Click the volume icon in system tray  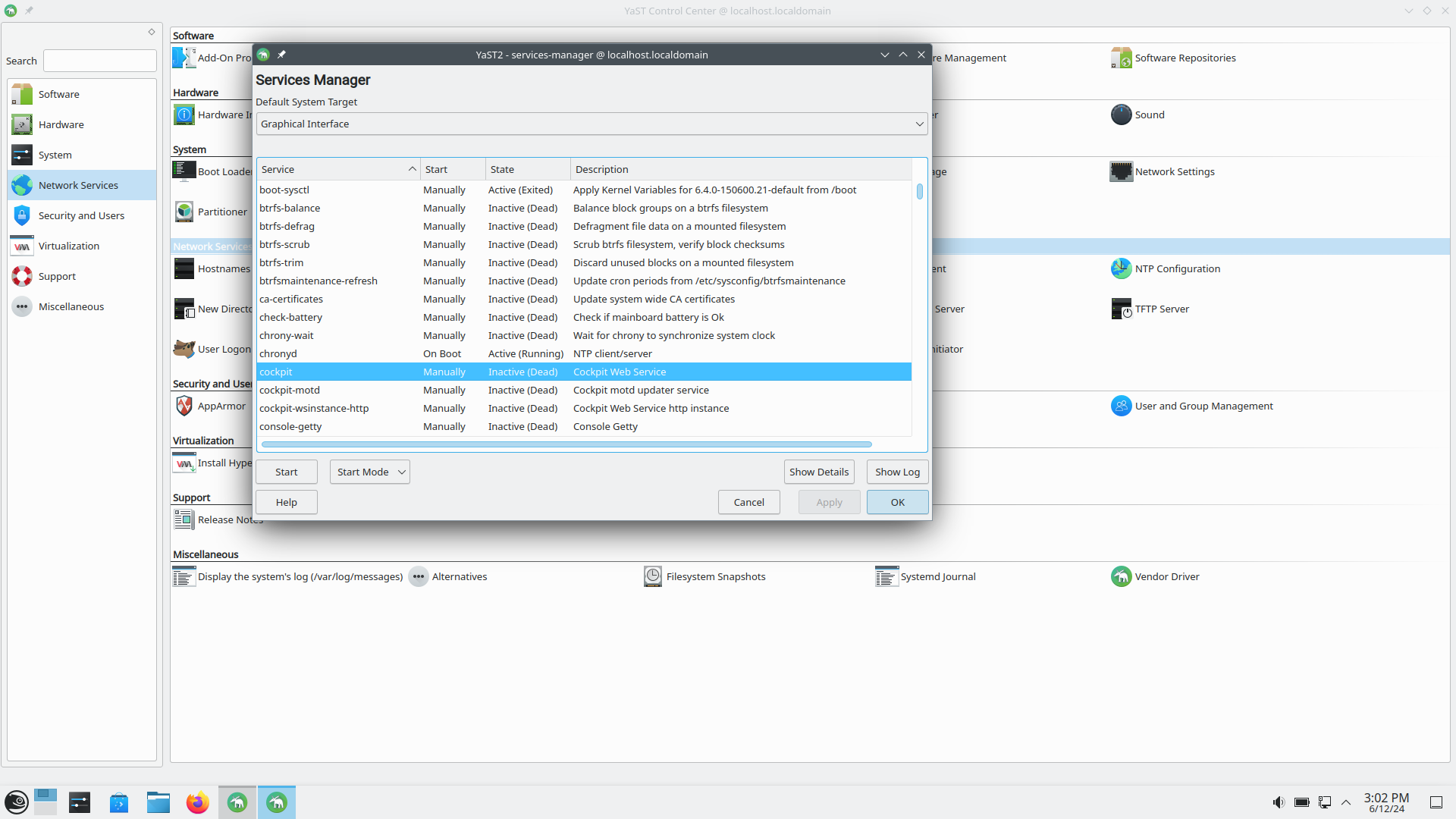1279,802
